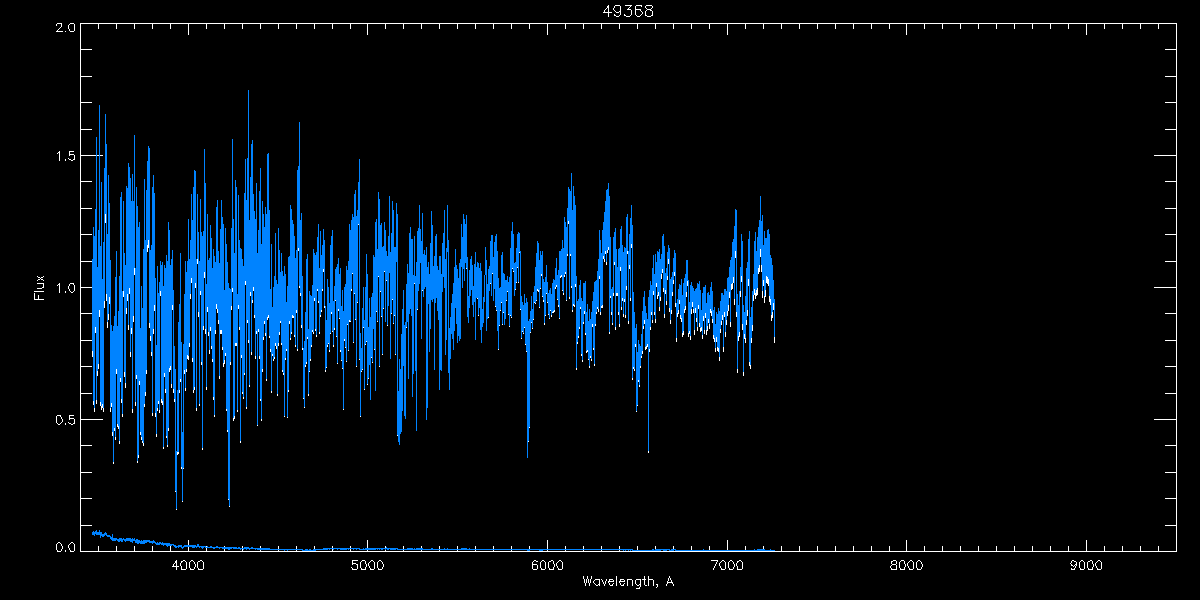Viewport: 1200px width, 600px height.
Task: Click the 1.5 y-axis tick label
Action: 65,157
